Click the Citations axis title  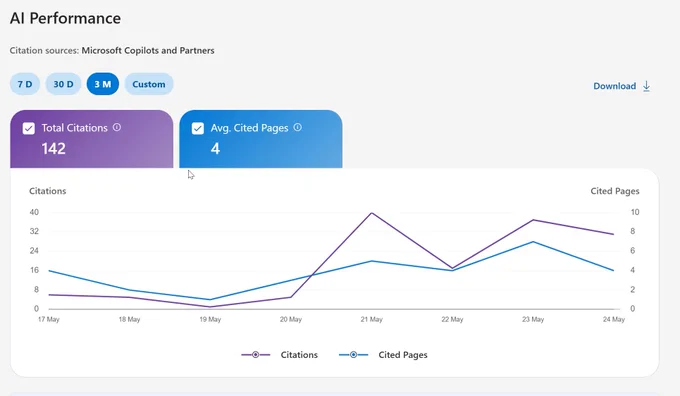48,191
